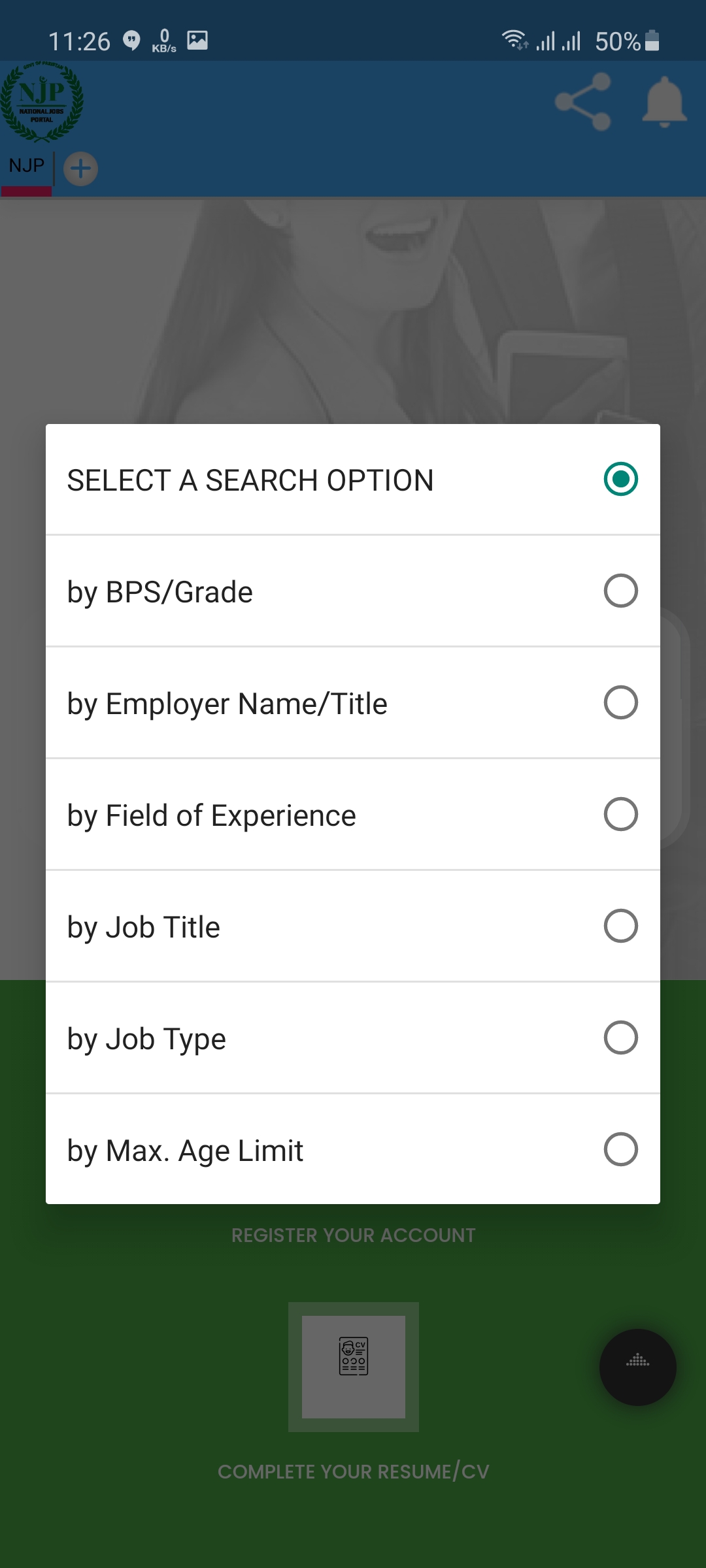Switch to the NJP tab

pos(27,166)
